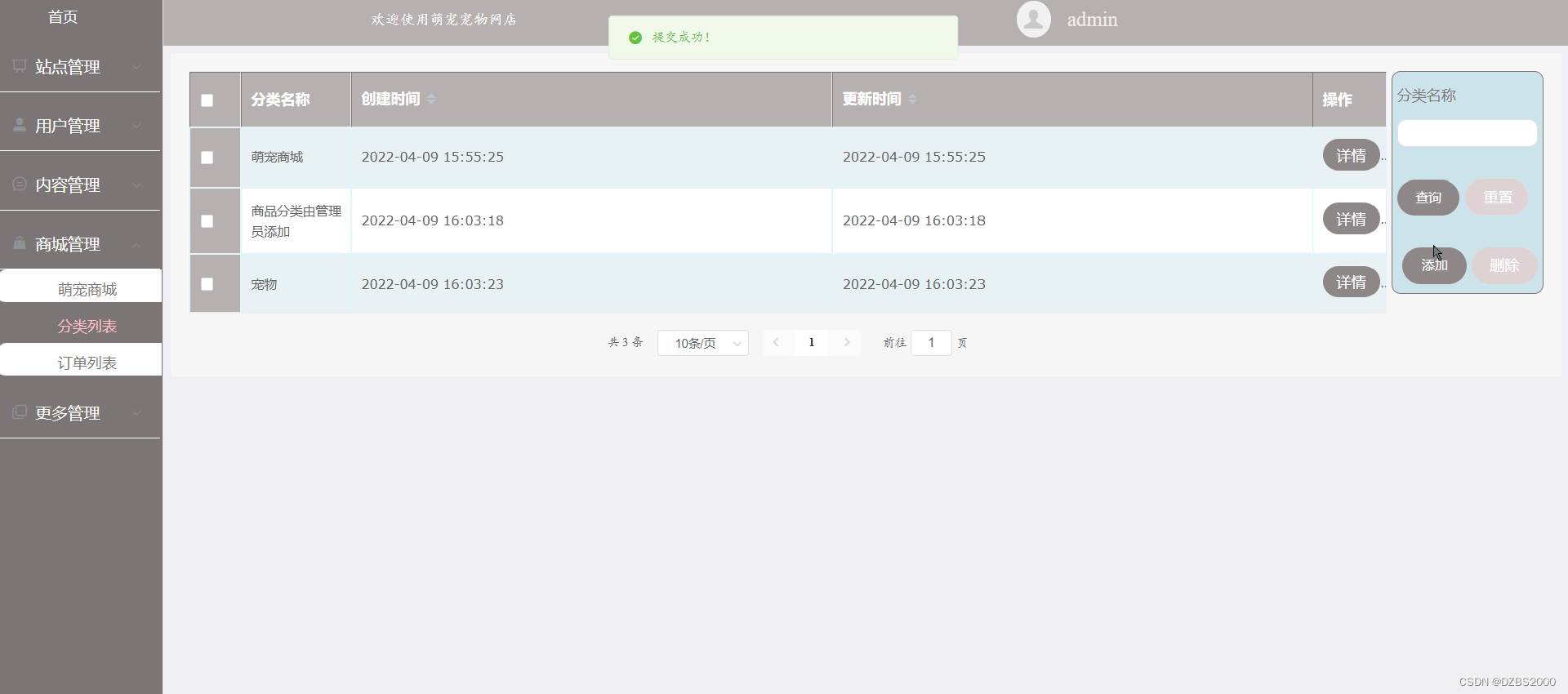Click the 欢迎使用萌宠宠物网店 header title
This screenshot has width=1568, height=694.
click(x=443, y=20)
